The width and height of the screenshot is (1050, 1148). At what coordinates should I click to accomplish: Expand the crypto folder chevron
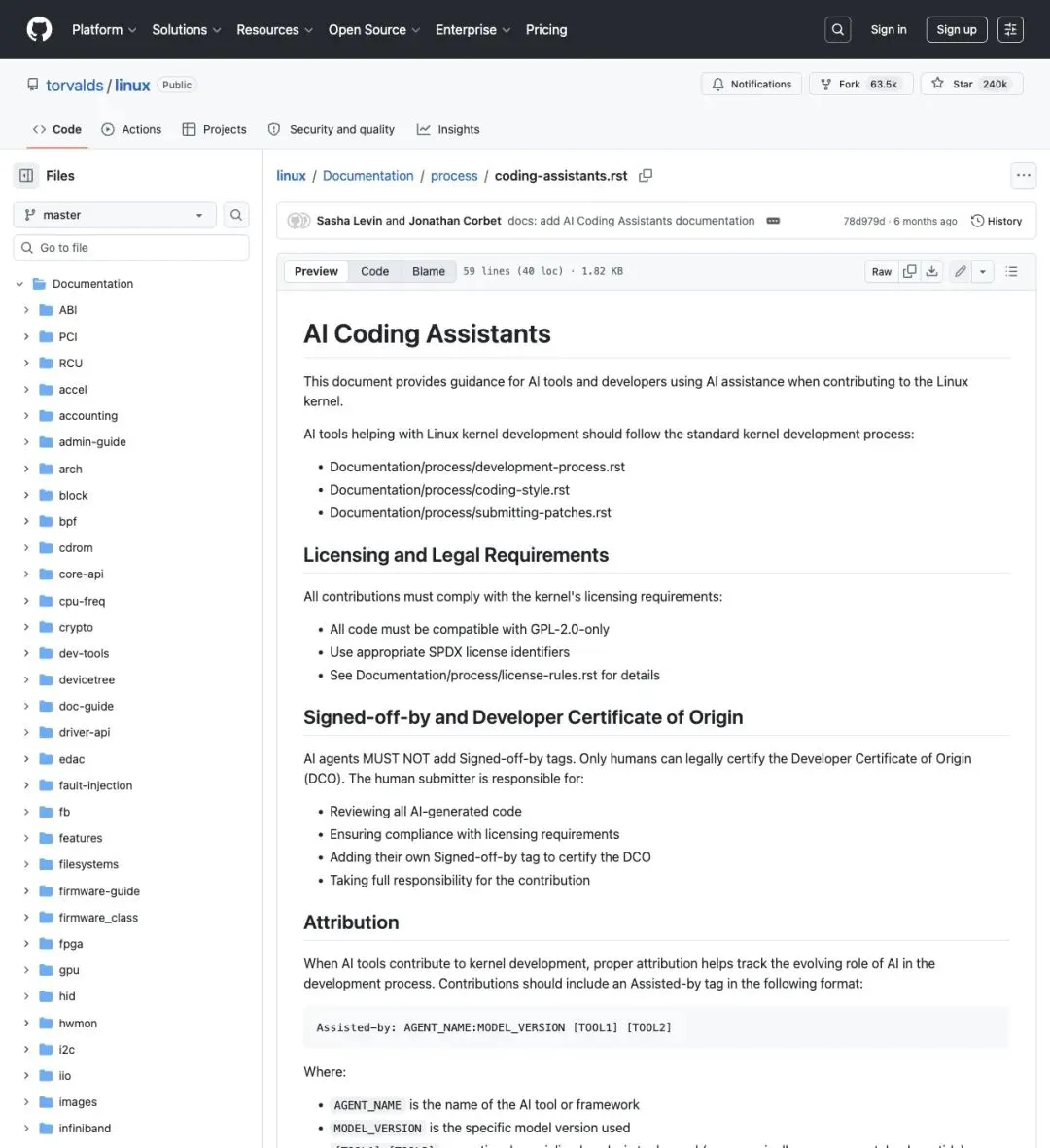pyautogui.click(x=26, y=627)
